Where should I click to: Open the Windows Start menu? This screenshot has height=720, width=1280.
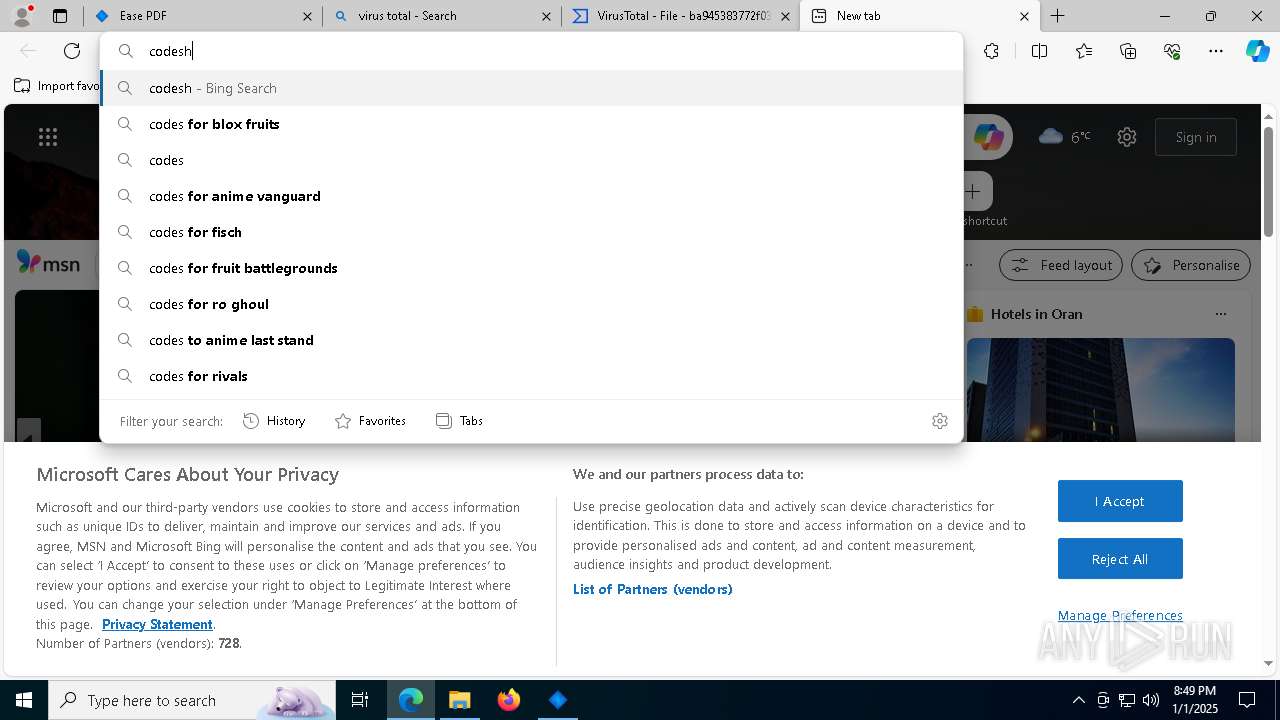pyautogui.click(x=24, y=700)
